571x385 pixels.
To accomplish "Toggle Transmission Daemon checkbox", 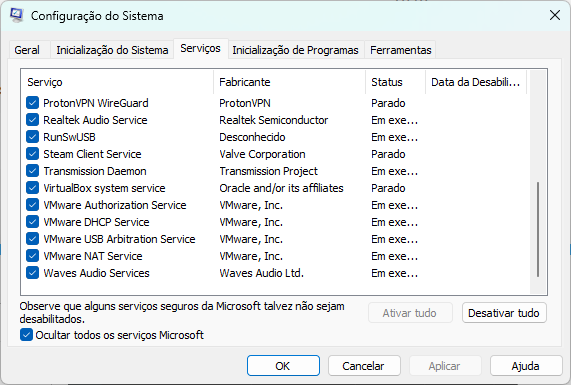I will point(32,171).
